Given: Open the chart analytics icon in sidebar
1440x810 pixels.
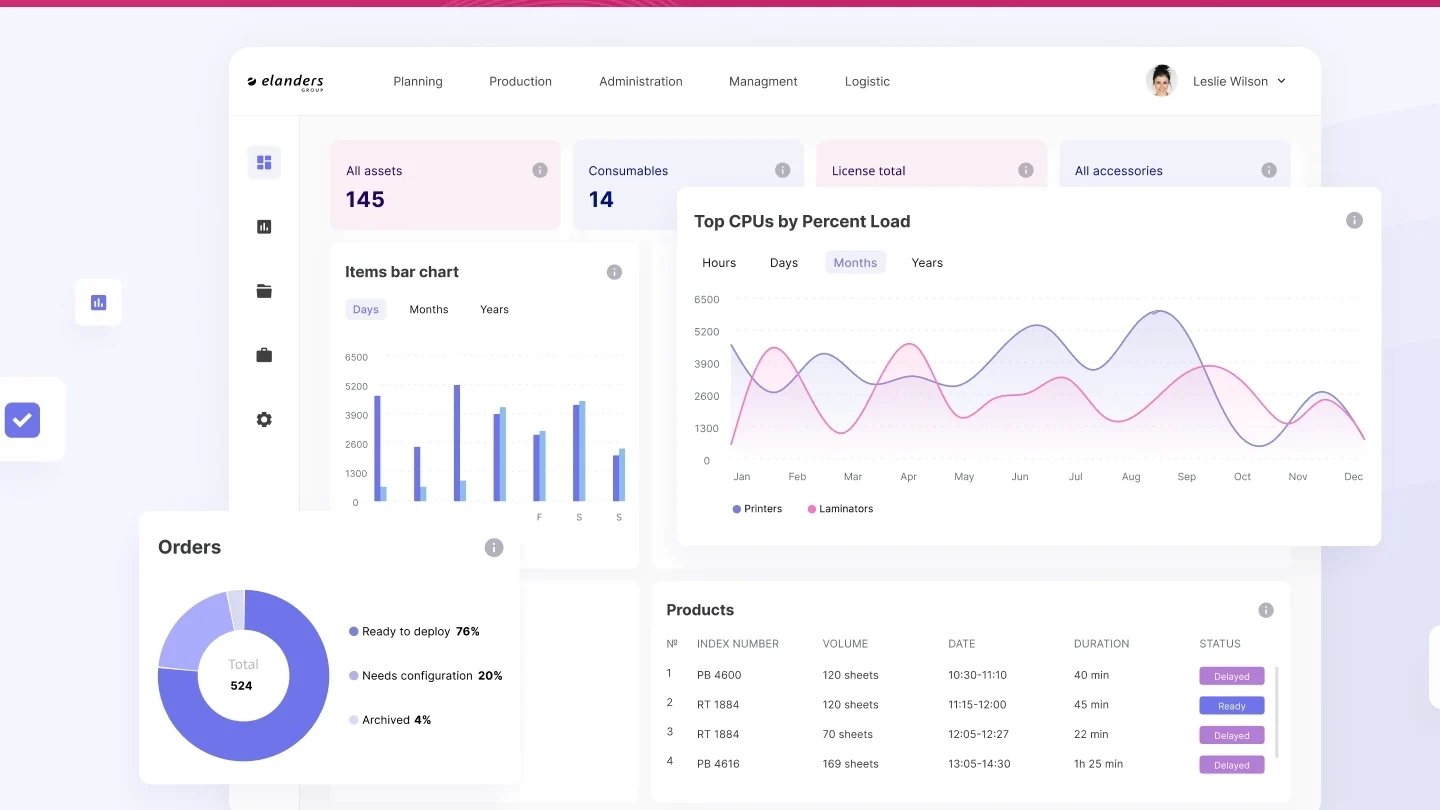Looking at the screenshot, I should click(264, 227).
